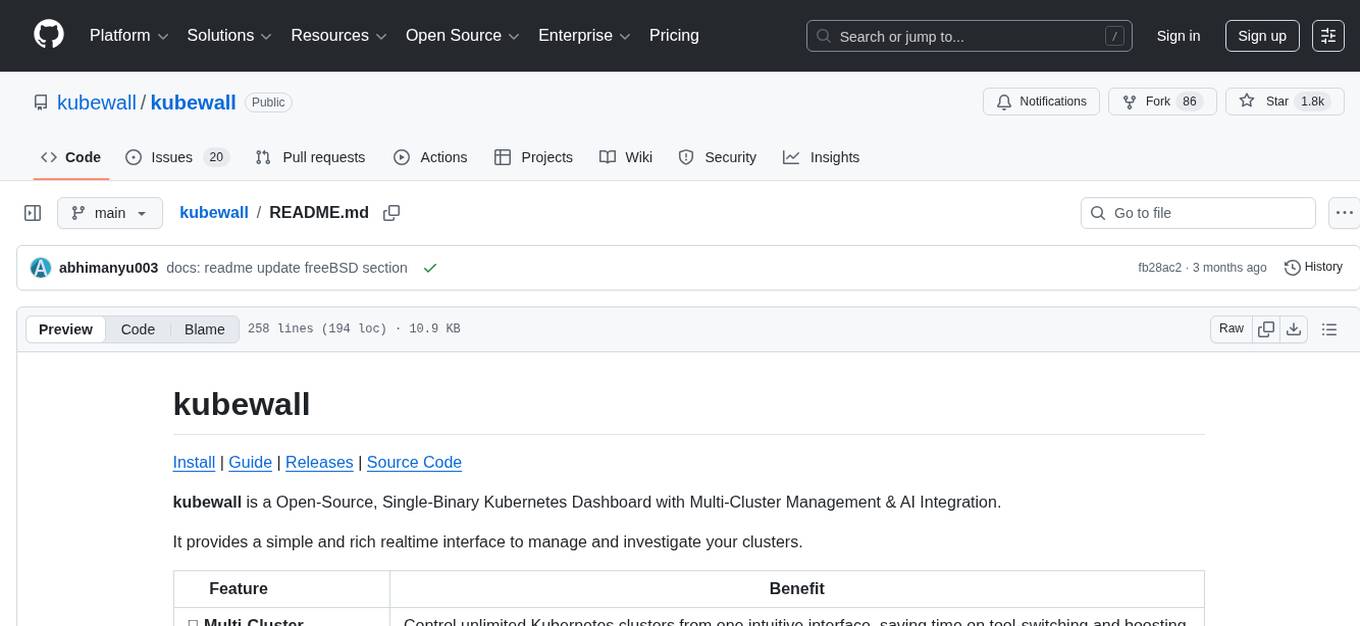Open the file outline list icon
Screen dimensions: 1360x626
coord(1330,328)
